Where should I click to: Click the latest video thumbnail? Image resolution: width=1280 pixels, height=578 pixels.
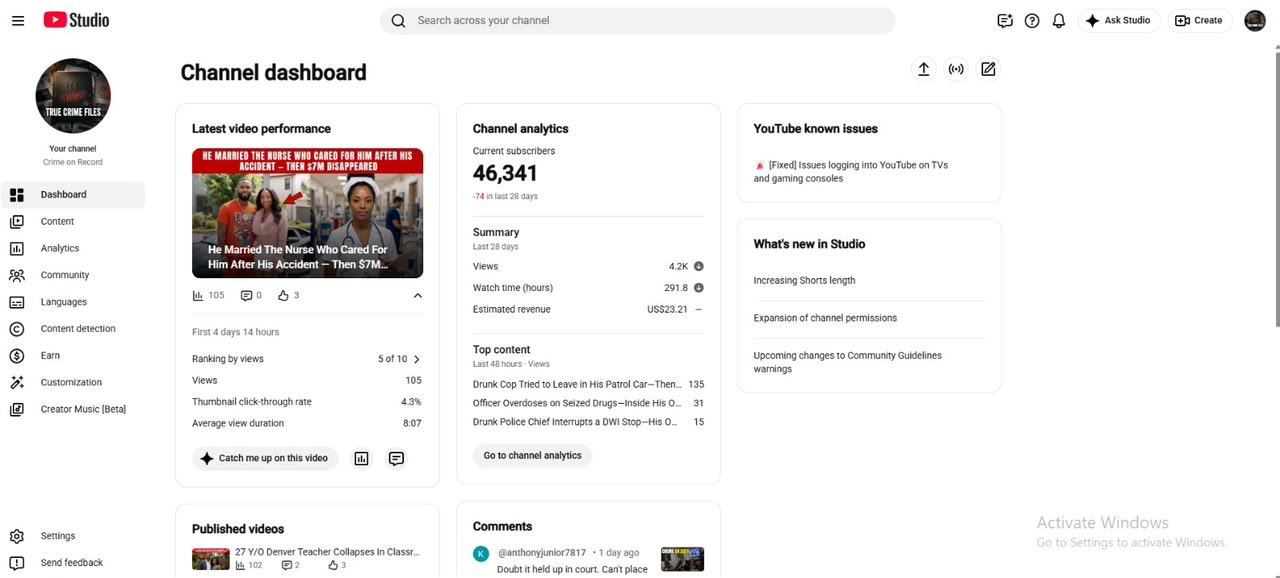pos(307,213)
